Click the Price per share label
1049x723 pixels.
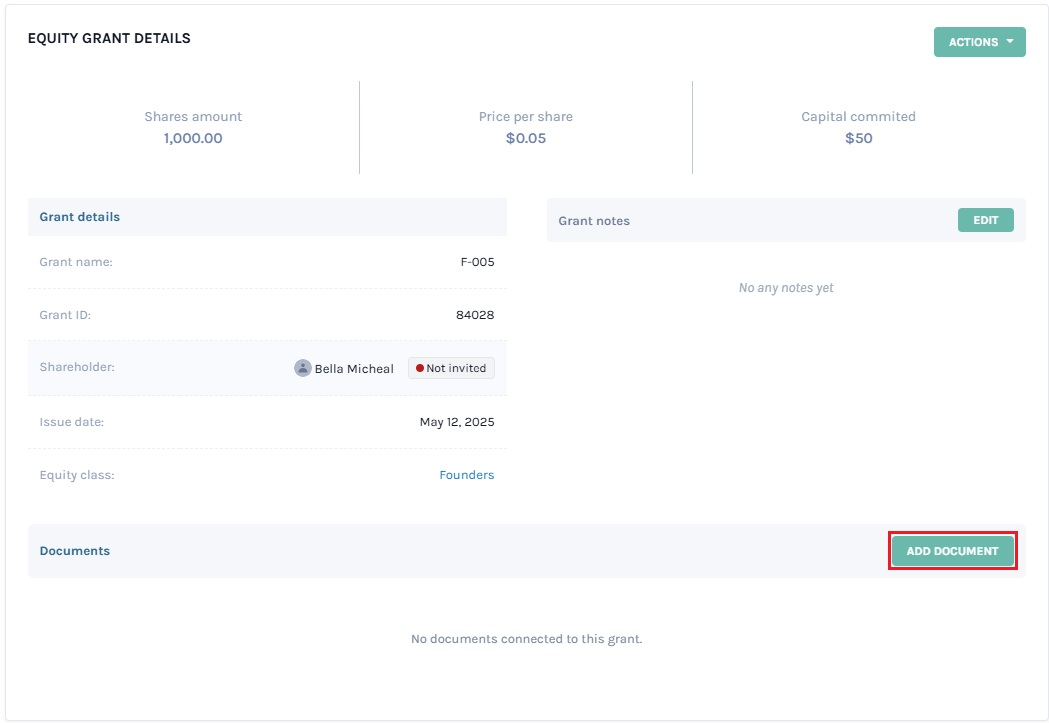point(526,116)
